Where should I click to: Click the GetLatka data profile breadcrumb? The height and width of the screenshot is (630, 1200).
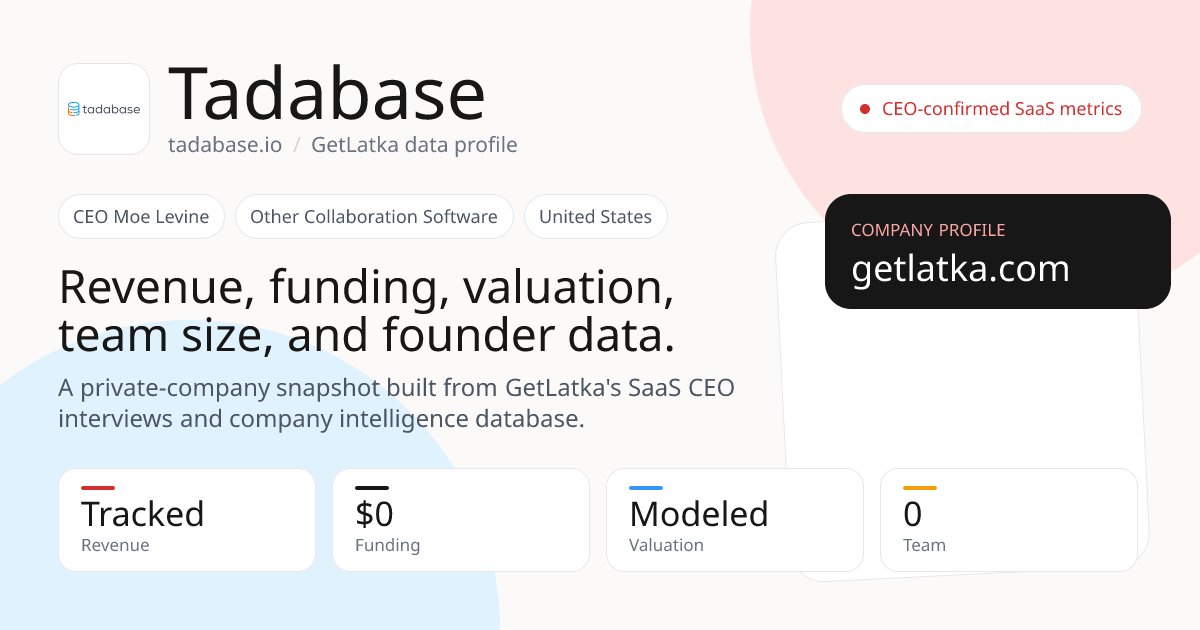tap(414, 145)
